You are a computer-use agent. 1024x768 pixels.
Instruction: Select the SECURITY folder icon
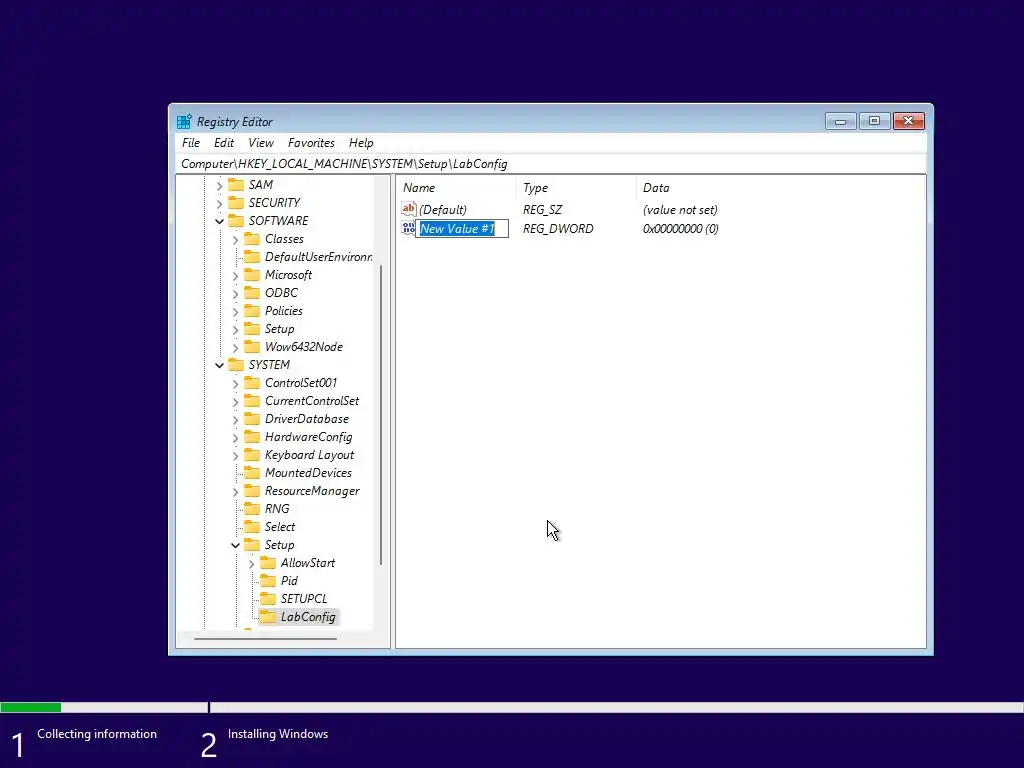point(236,202)
